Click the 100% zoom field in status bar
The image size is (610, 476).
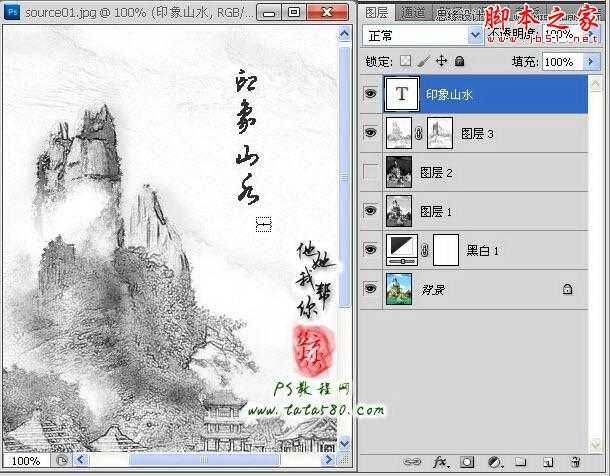26,461
